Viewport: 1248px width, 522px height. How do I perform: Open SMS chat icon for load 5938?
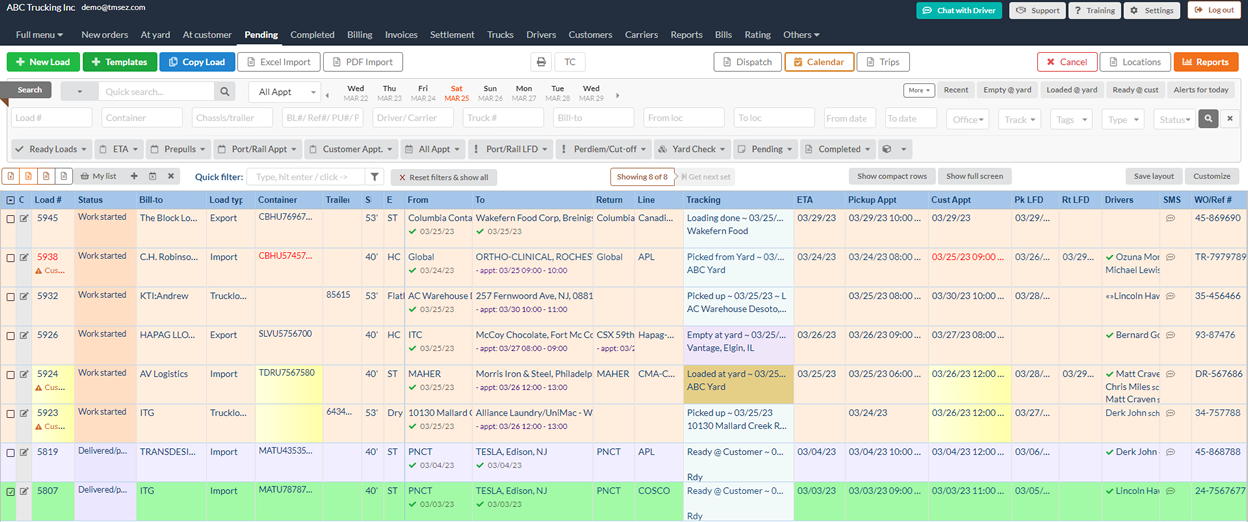pos(1170,257)
